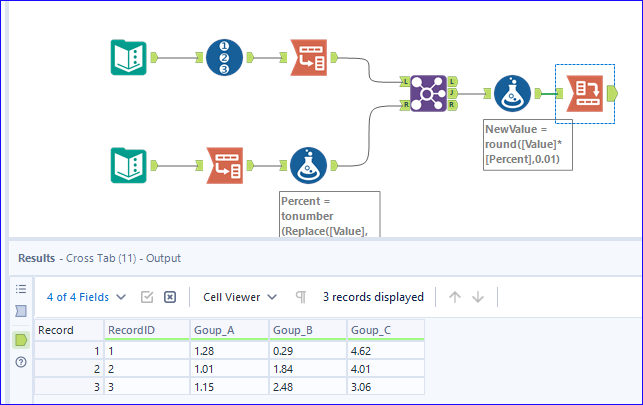This screenshot has width=643, height=405.
Task: Select cell 3.06 in Goup_C
Action: coord(386,387)
